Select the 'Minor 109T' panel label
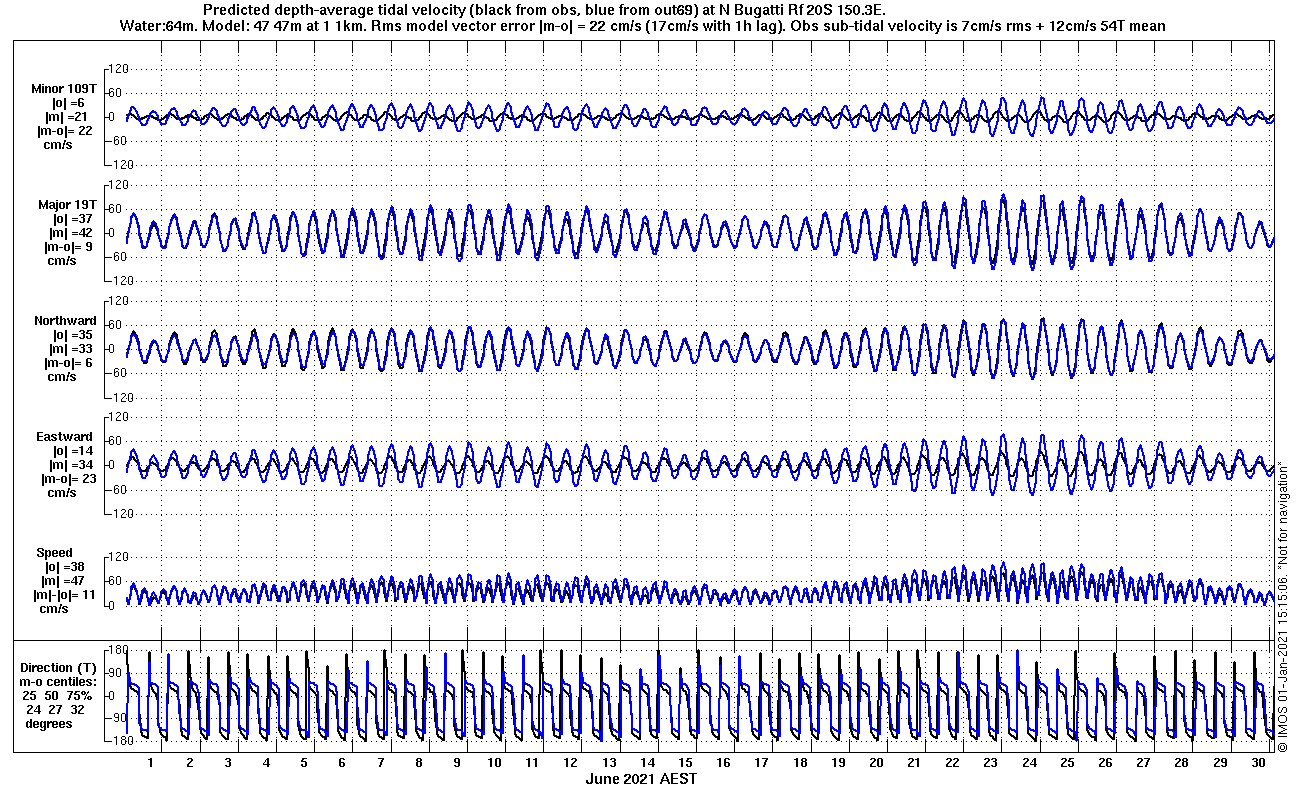The height and width of the screenshot is (800, 1300). pos(63,88)
